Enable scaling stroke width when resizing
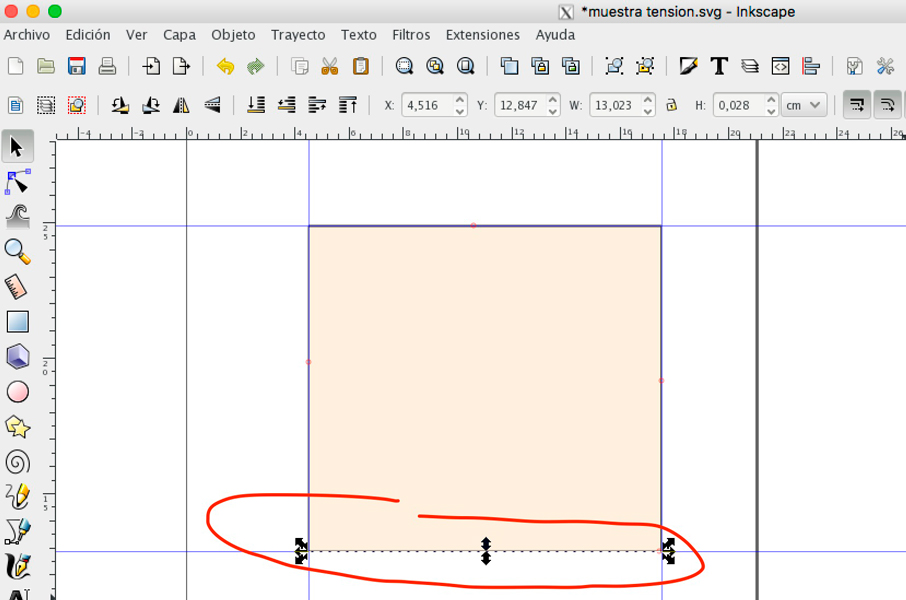The height and width of the screenshot is (600, 906). point(856,104)
